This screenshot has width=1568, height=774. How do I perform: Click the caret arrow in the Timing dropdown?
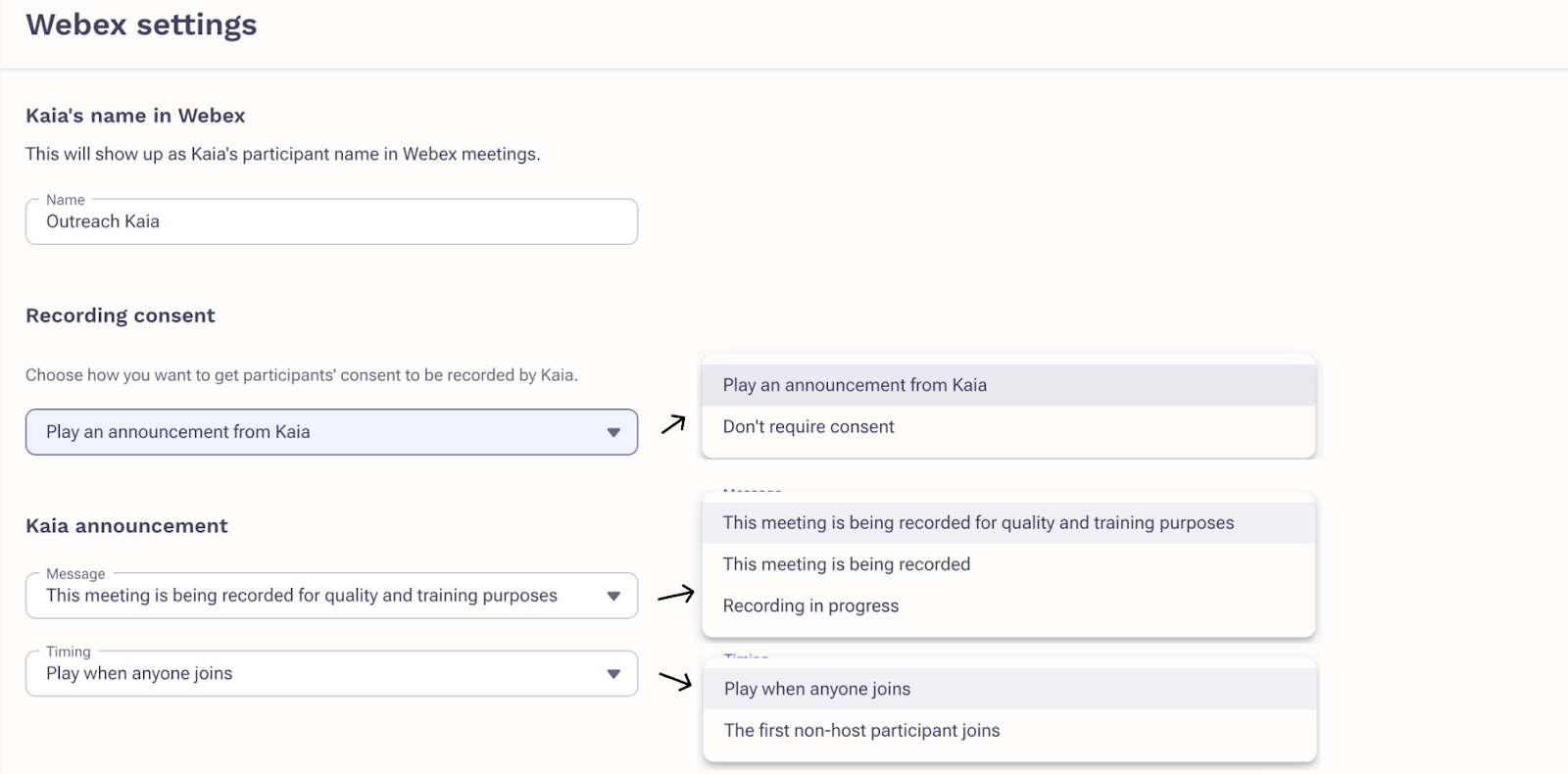(x=613, y=674)
